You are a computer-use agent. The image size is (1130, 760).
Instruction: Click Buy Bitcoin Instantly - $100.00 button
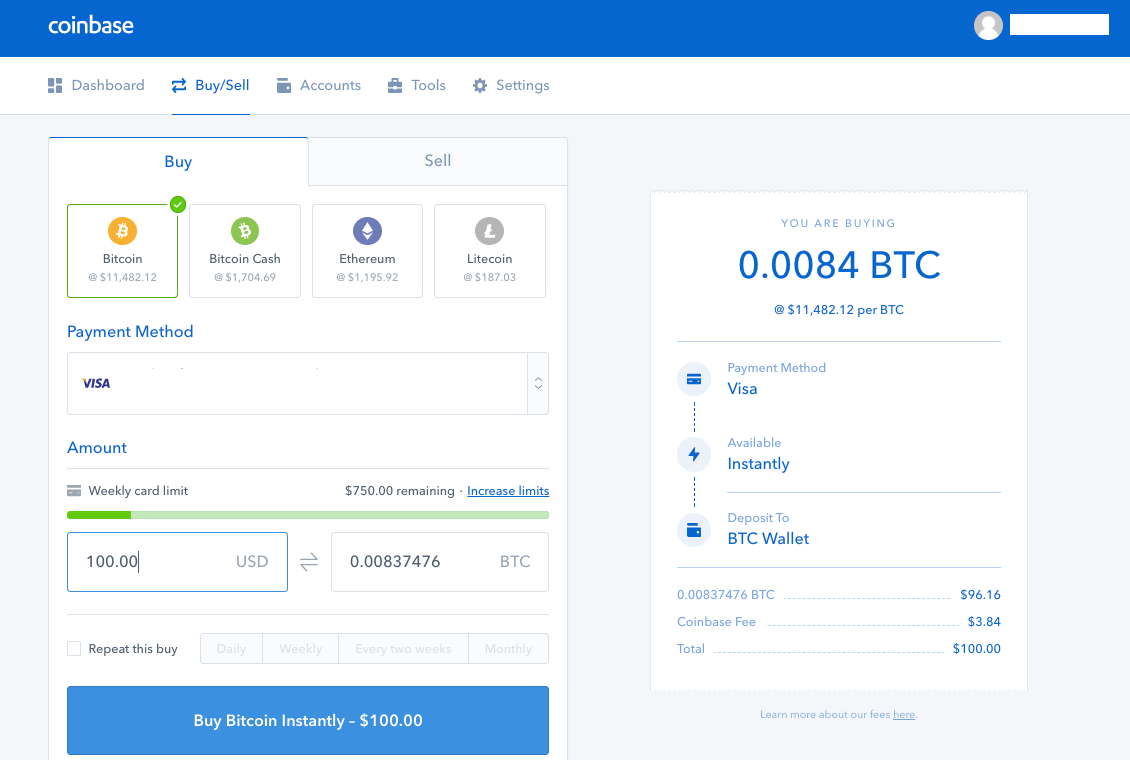point(308,720)
